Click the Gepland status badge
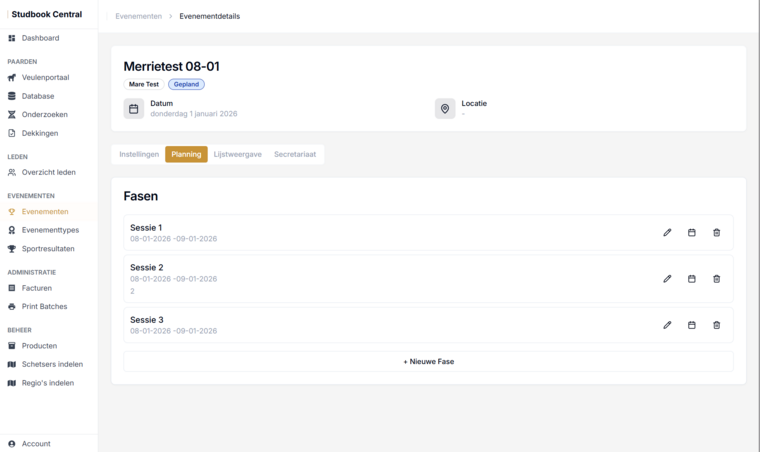Image resolution: width=760 pixels, height=452 pixels. point(186,84)
